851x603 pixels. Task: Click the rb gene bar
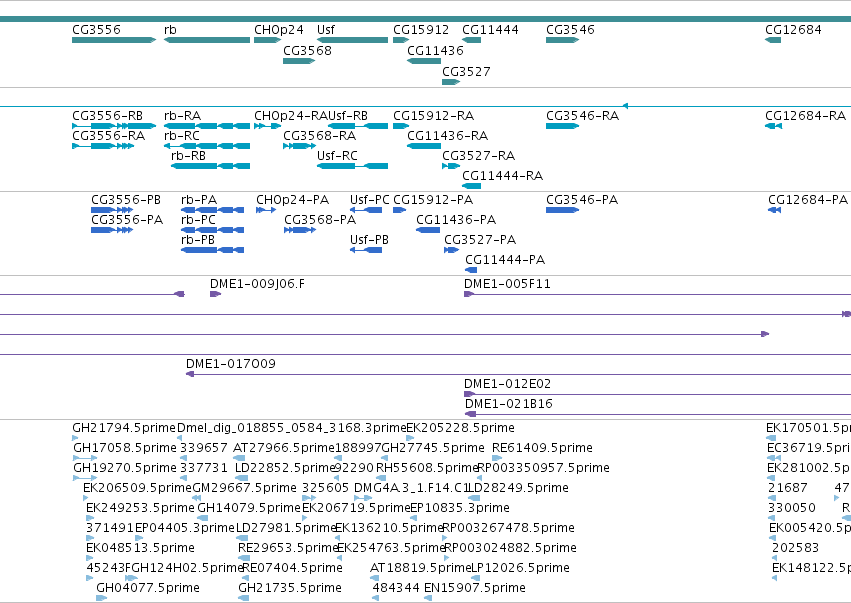point(207,40)
